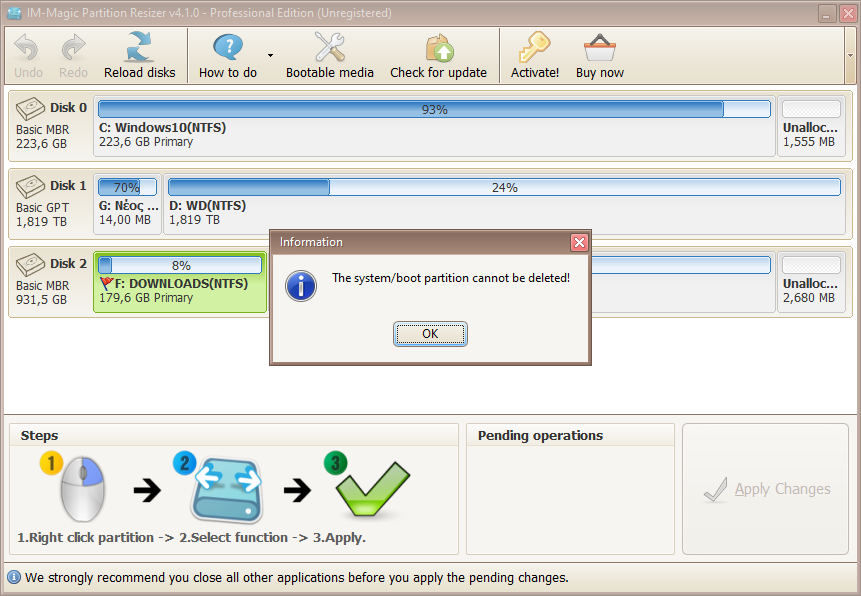Select the F: DOWNLOADS(NTFS) partition
Screen dimensions: 861x596
tap(180, 282)
